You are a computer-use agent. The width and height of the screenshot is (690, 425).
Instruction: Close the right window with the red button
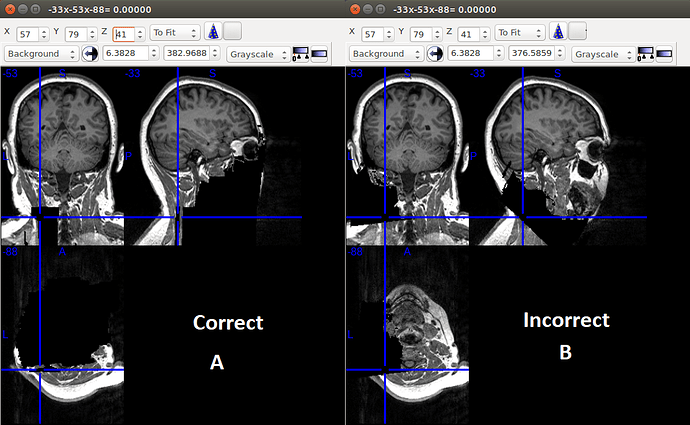point(355,9)
